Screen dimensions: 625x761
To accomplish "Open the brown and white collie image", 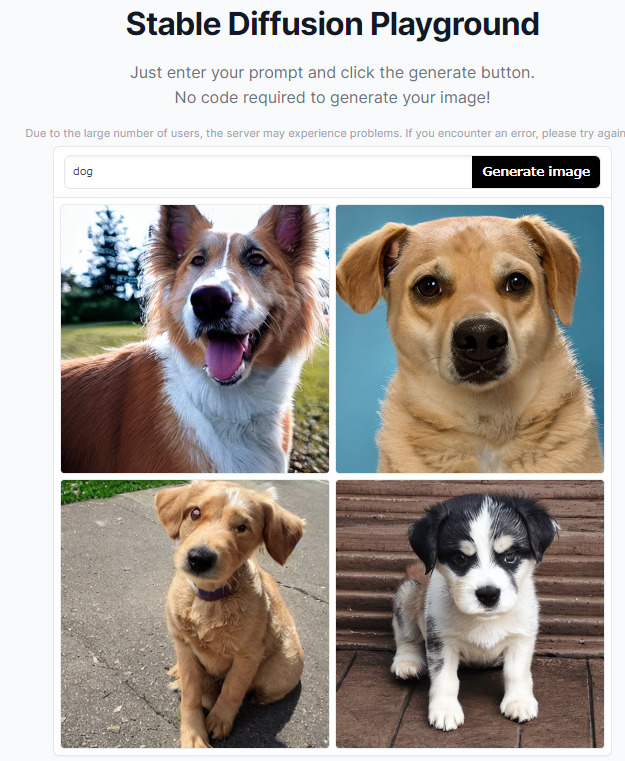I will [195, 339].
